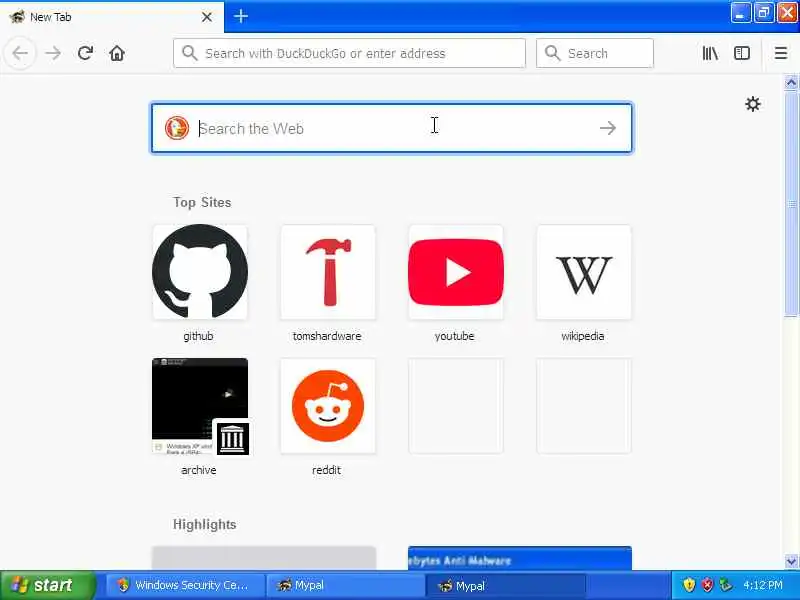The image size is (800, 600).
Task: Focus the toolbar Search field
Action: (594, 53)
